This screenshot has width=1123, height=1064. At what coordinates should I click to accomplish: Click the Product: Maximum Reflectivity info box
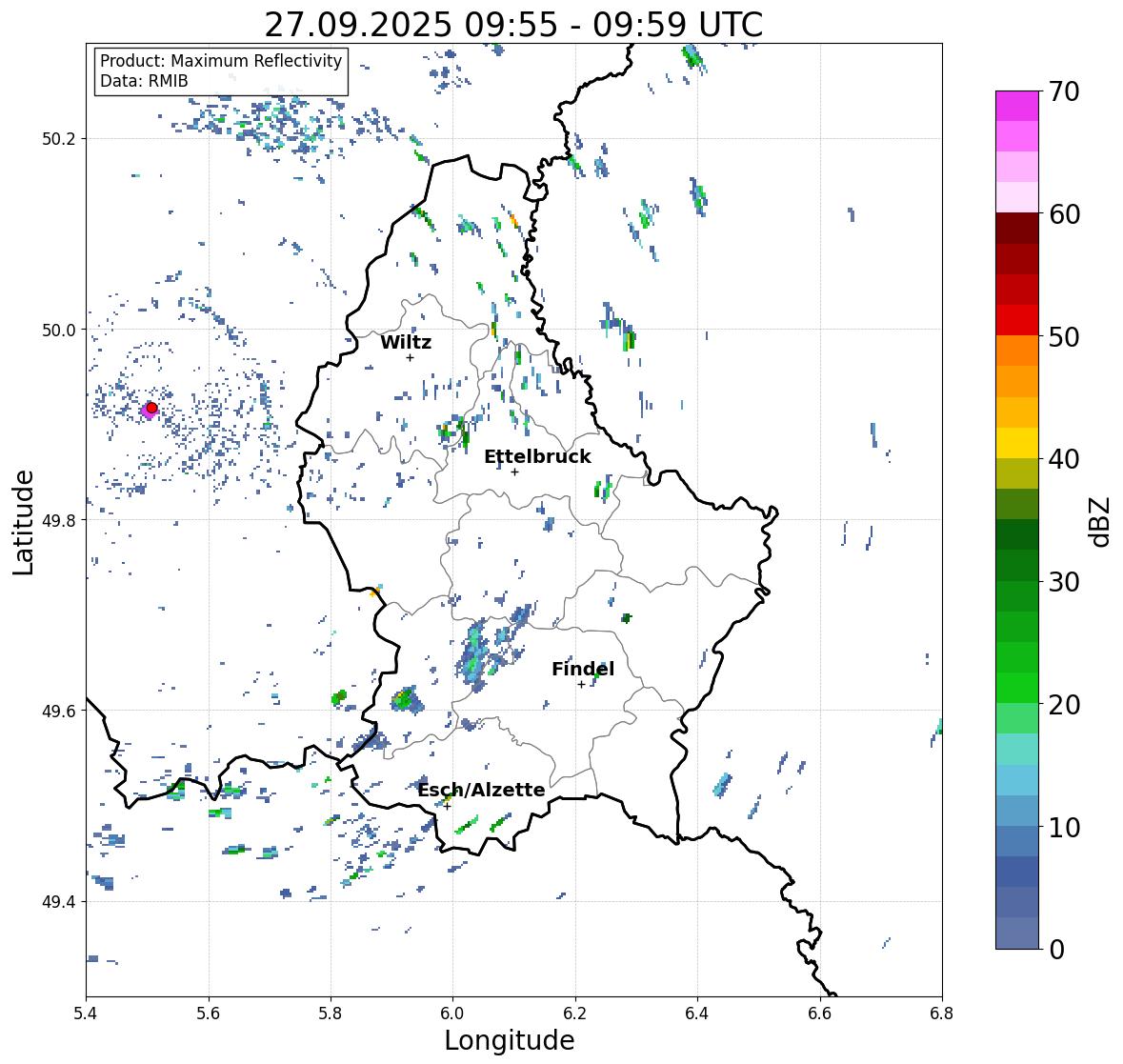[x=221, y=70]
